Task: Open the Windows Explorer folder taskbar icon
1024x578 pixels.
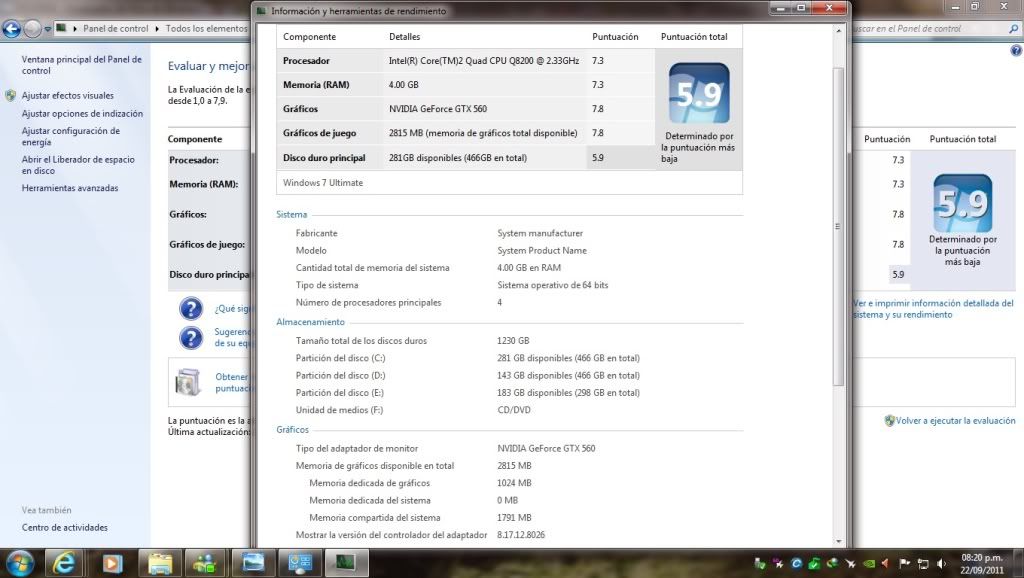Action: pyautogui.click(x=159, y=563)
